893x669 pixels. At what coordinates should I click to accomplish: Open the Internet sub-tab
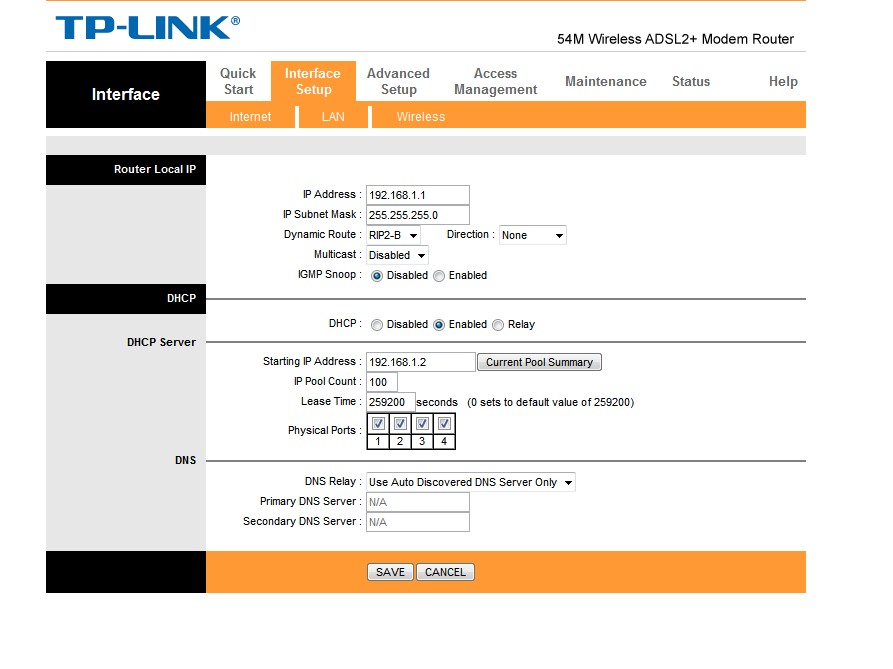point(250,117)
